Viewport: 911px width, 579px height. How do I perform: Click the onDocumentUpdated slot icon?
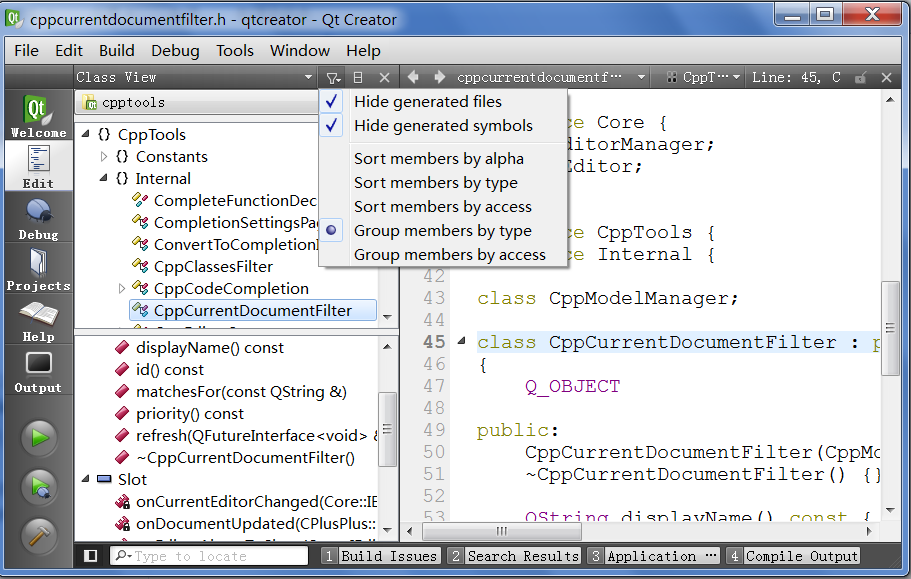pyautogui.click(x=122, y=524)
